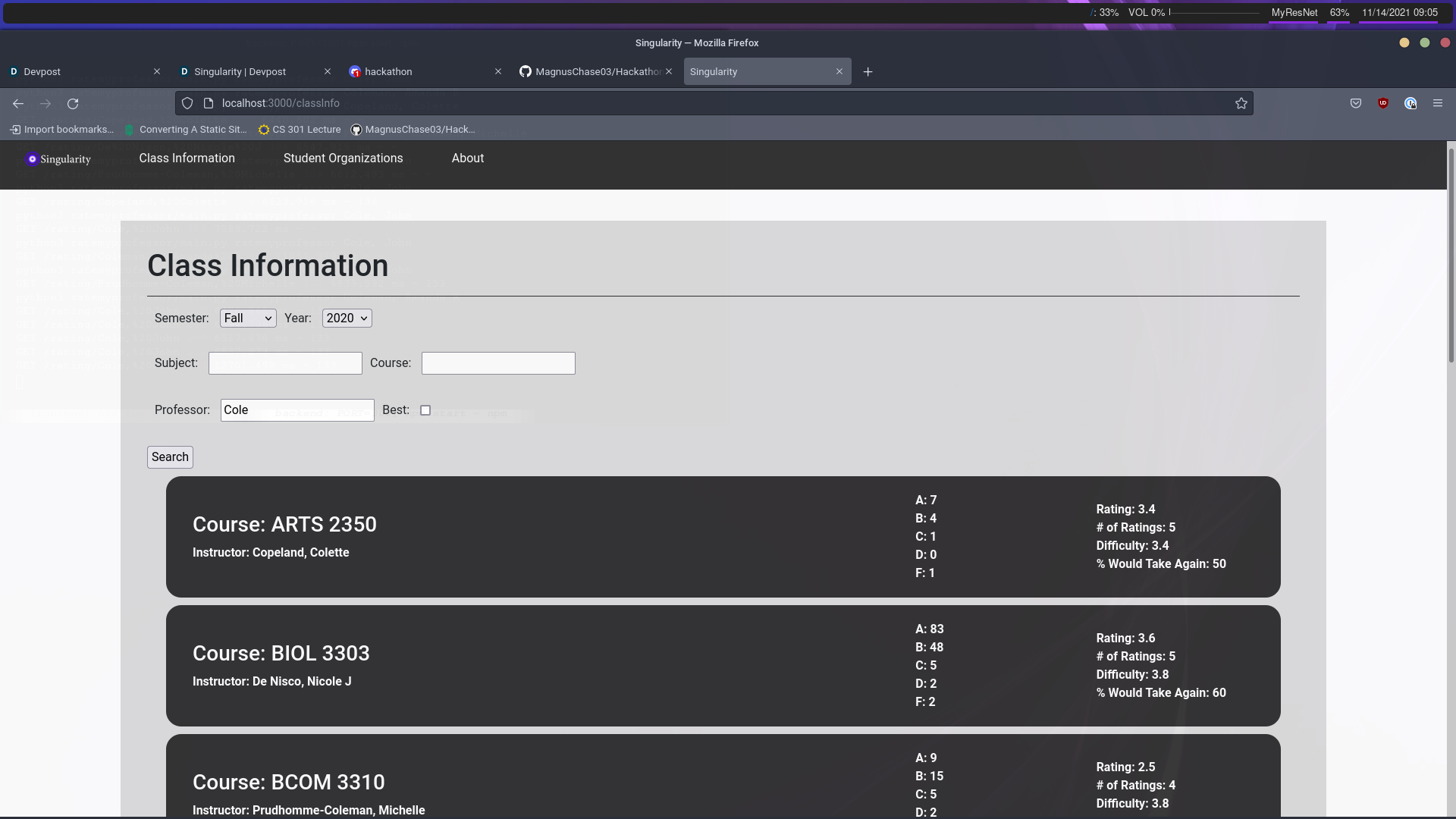This screenshot has width=1456, height=819.
Task: Open the Pocket save icon
Action: coord(1356,104)
